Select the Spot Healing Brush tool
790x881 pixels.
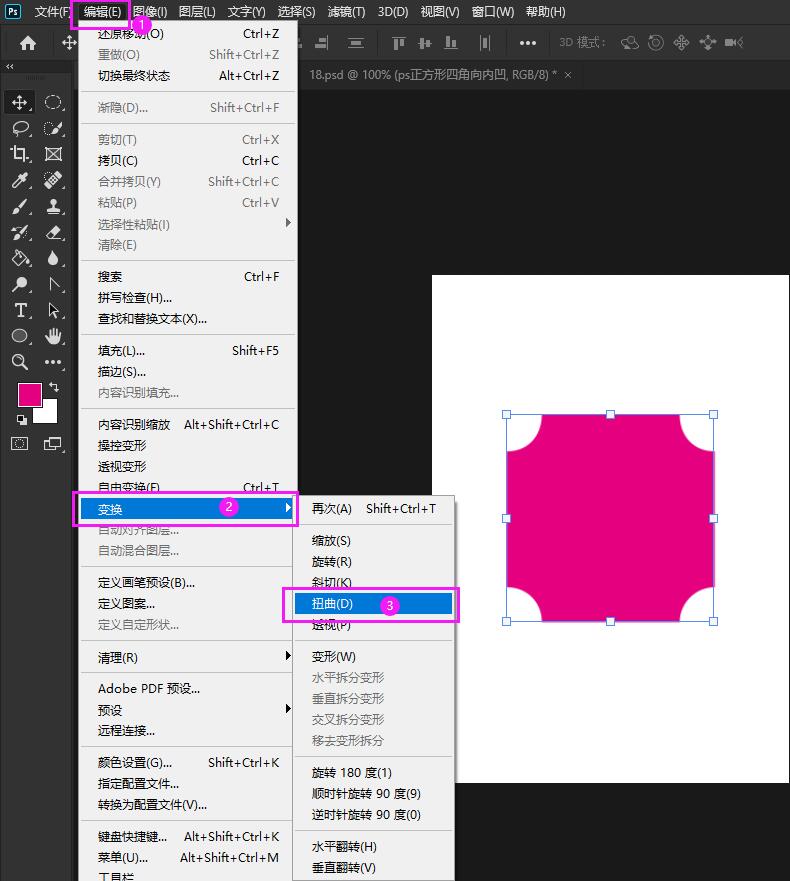pyautogui.click(x=53, y=180)
